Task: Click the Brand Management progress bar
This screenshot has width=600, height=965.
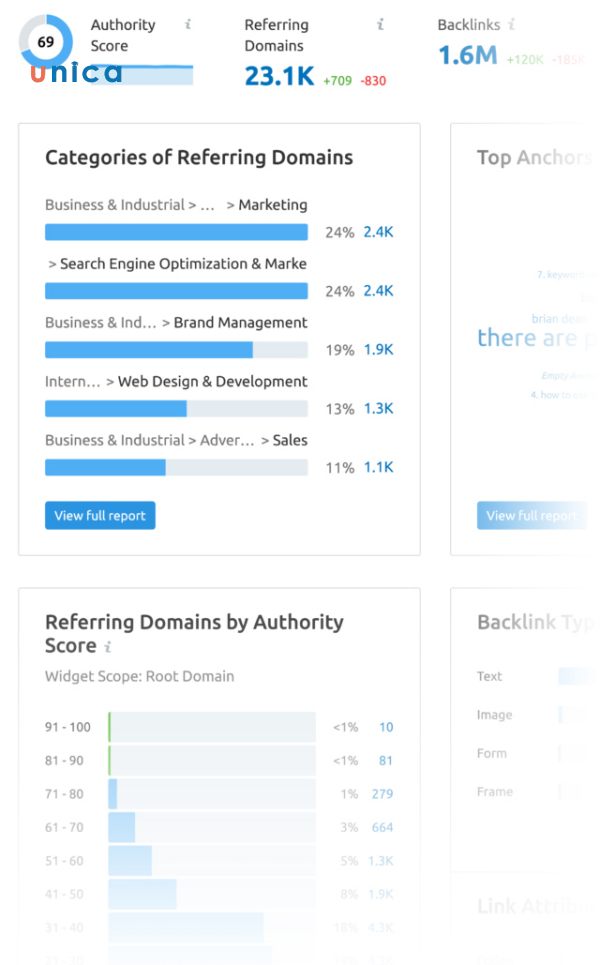Action: click(x=176, y=350)
